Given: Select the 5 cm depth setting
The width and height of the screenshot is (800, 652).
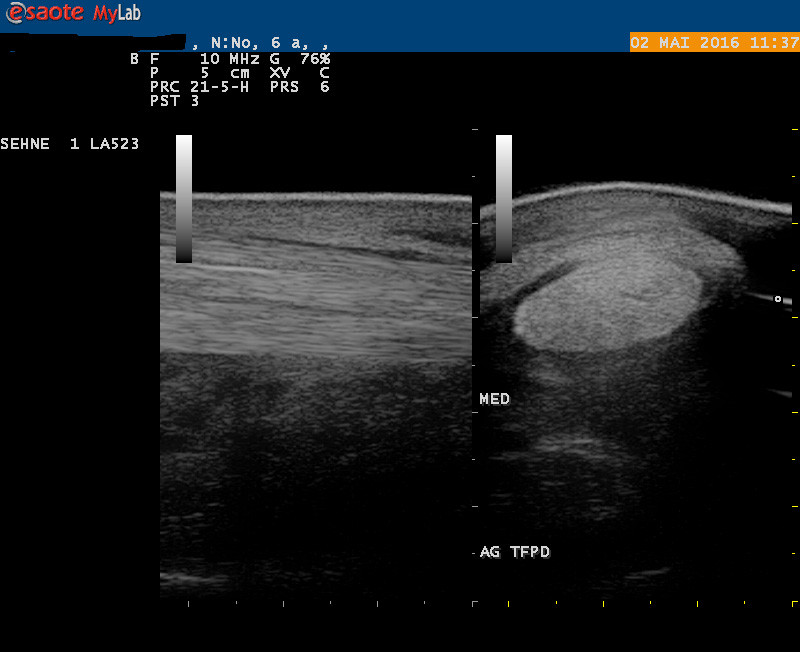Looking at the screenshot, I should (x=220, y=73).
